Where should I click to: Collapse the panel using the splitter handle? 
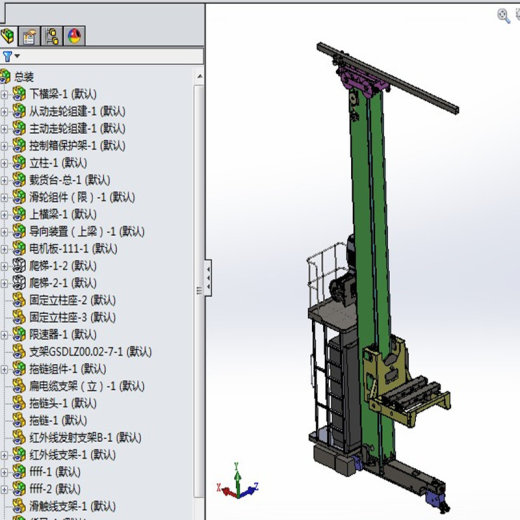[208, 277]
